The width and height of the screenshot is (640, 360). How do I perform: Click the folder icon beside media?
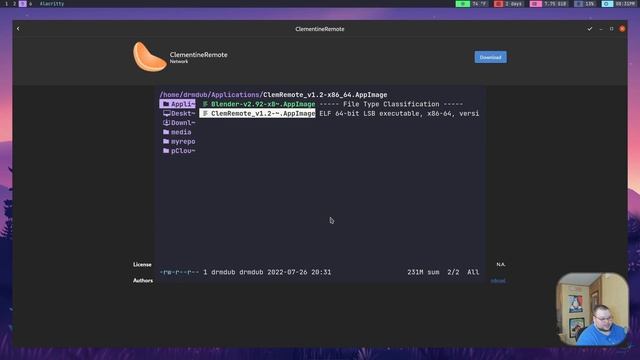166,132
